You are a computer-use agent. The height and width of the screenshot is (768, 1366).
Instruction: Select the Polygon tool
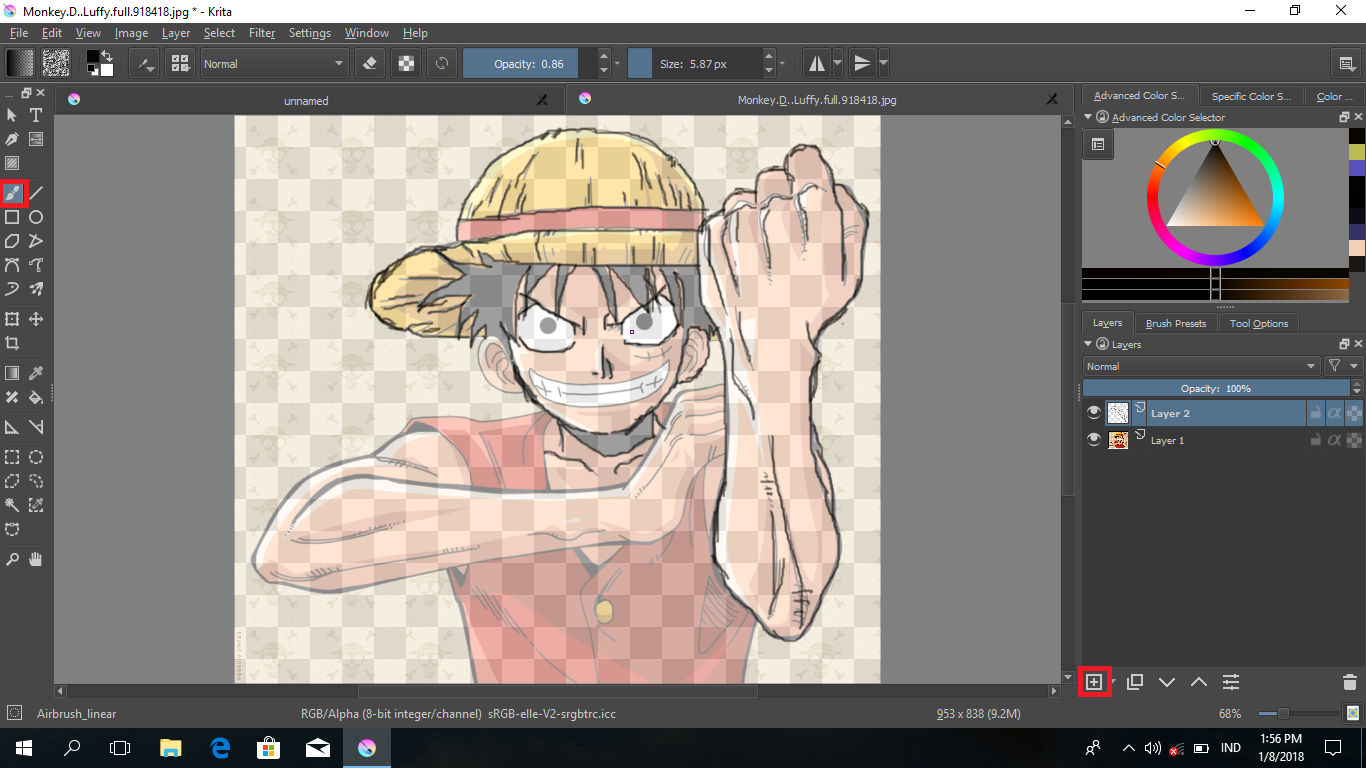coord(12,241)
